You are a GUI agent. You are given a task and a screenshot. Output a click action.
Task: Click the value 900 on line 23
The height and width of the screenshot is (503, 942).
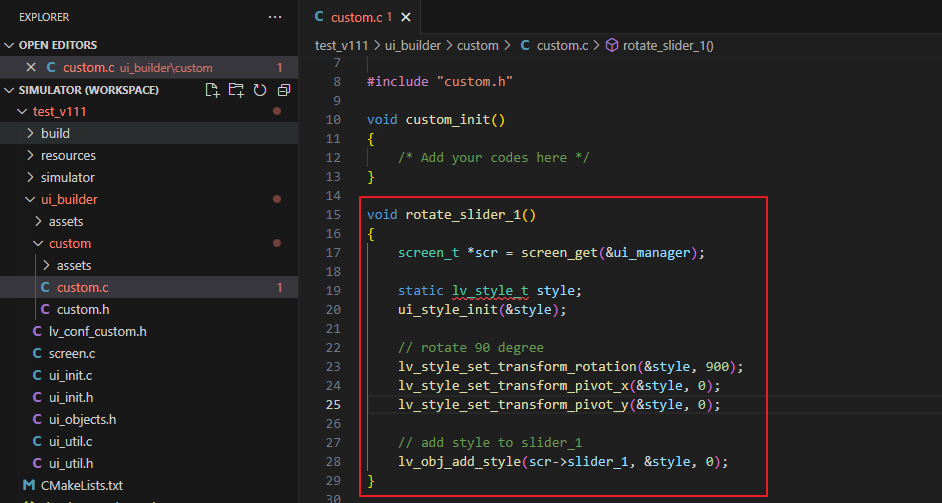pos(717,367)
